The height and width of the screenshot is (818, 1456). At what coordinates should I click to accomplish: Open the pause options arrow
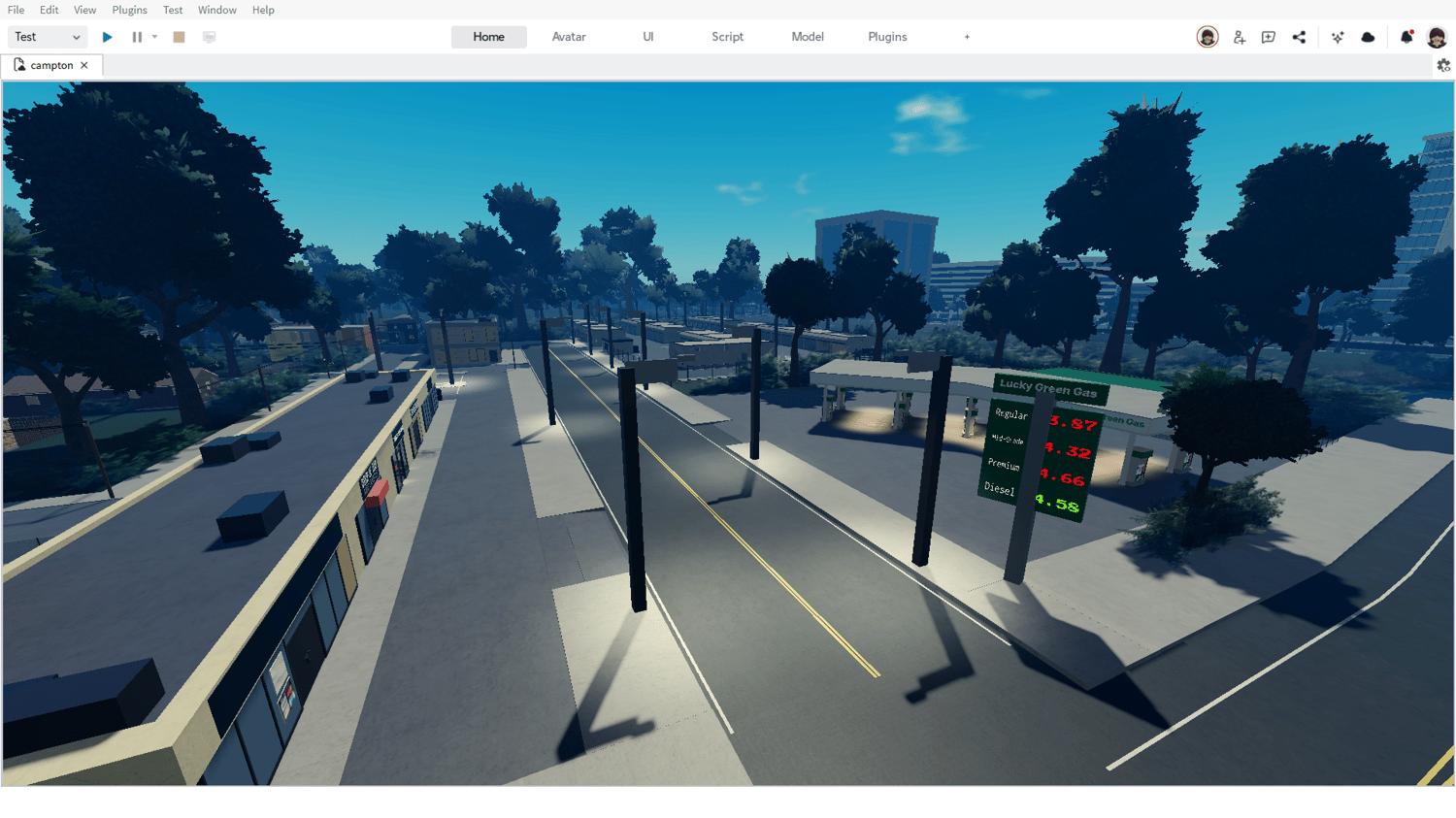click(x=153, y=37)
